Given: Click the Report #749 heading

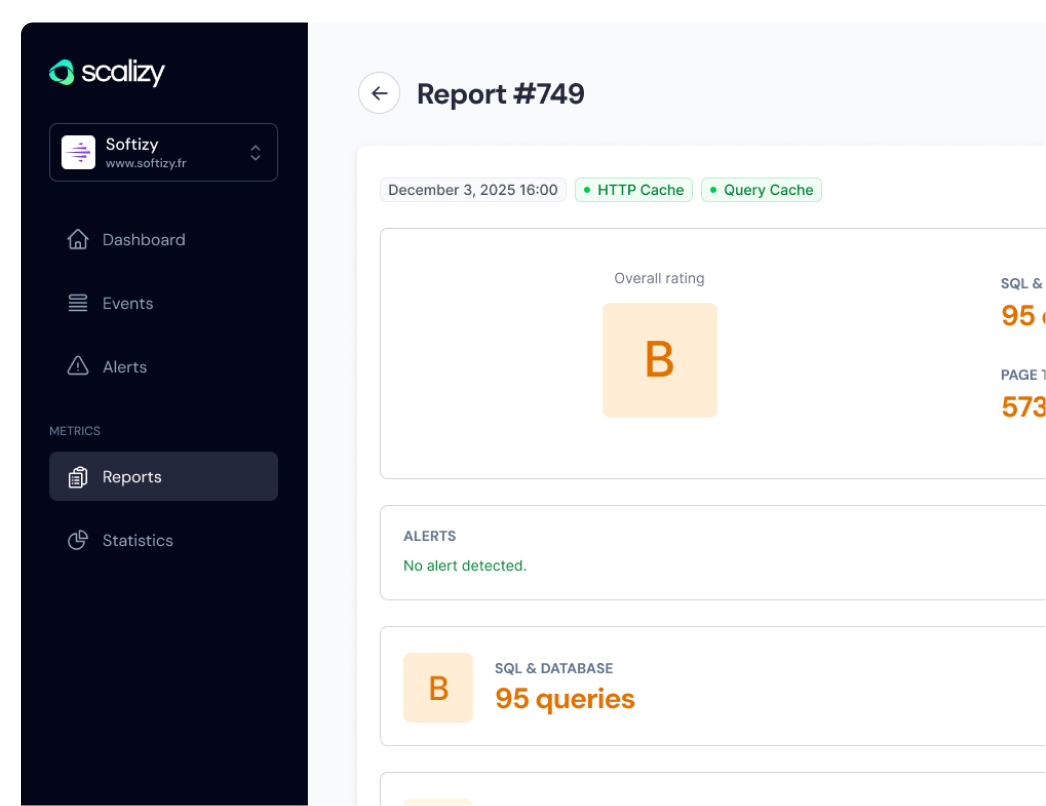Looking at the screenshot, I should coord(500,94).
